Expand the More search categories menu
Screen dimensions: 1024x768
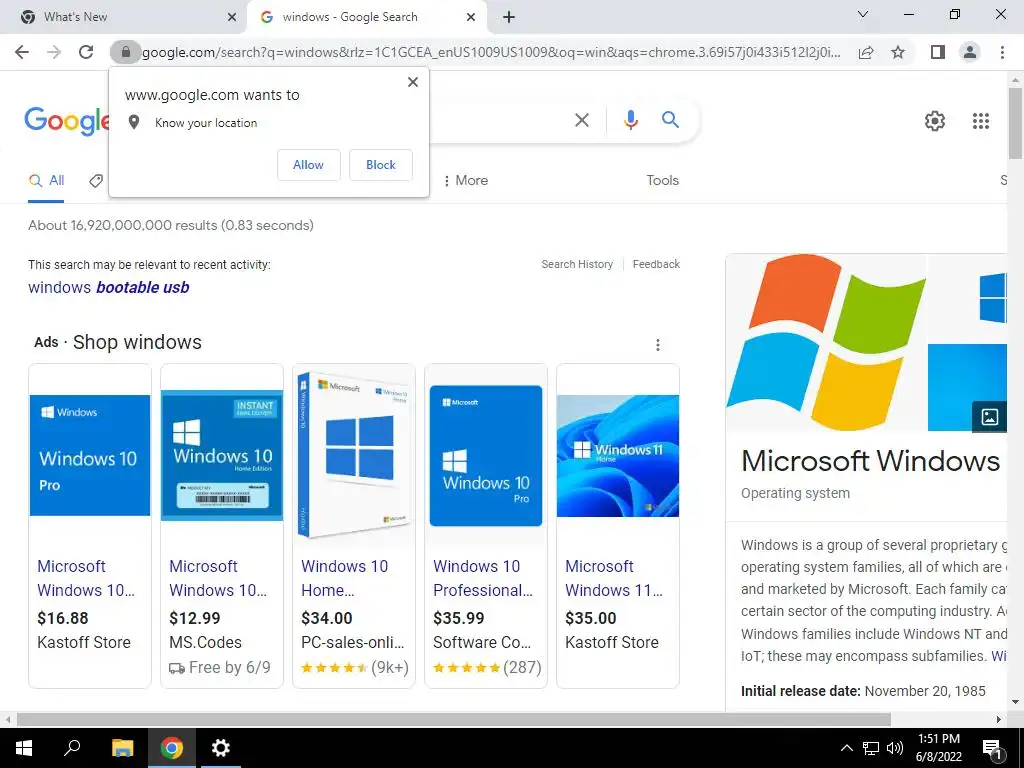coord(466,180)
